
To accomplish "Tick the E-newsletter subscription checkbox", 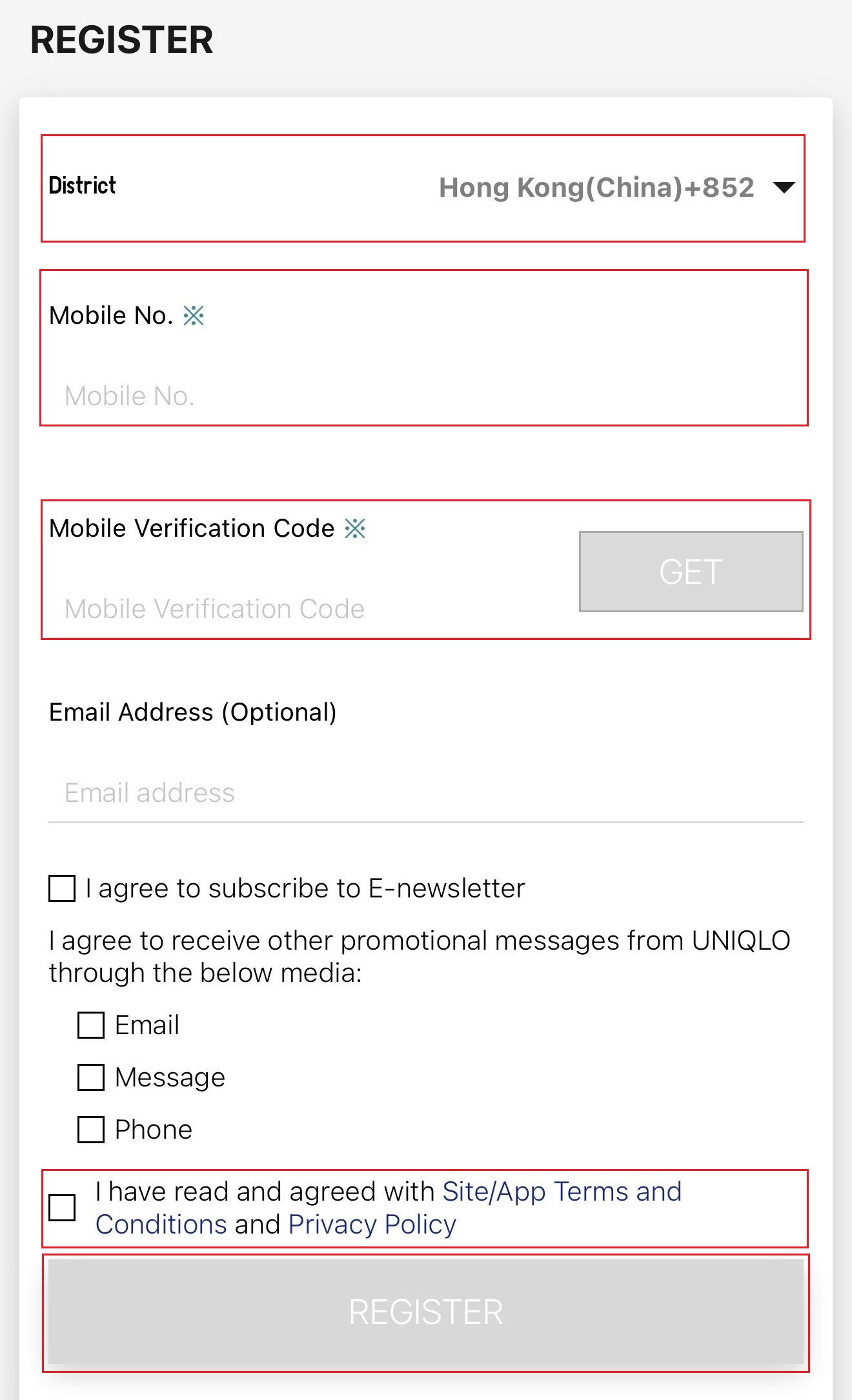I will [62, 888].
